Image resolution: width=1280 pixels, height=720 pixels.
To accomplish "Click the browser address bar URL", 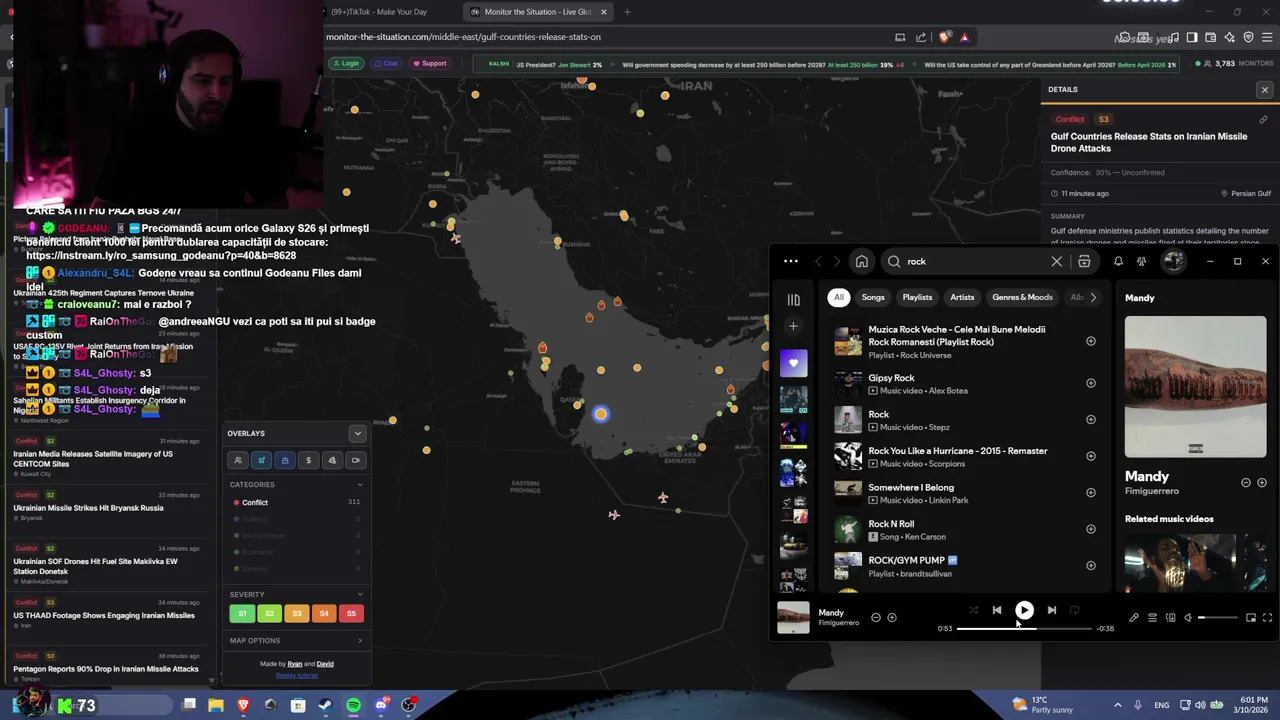I will pos(463,37).
